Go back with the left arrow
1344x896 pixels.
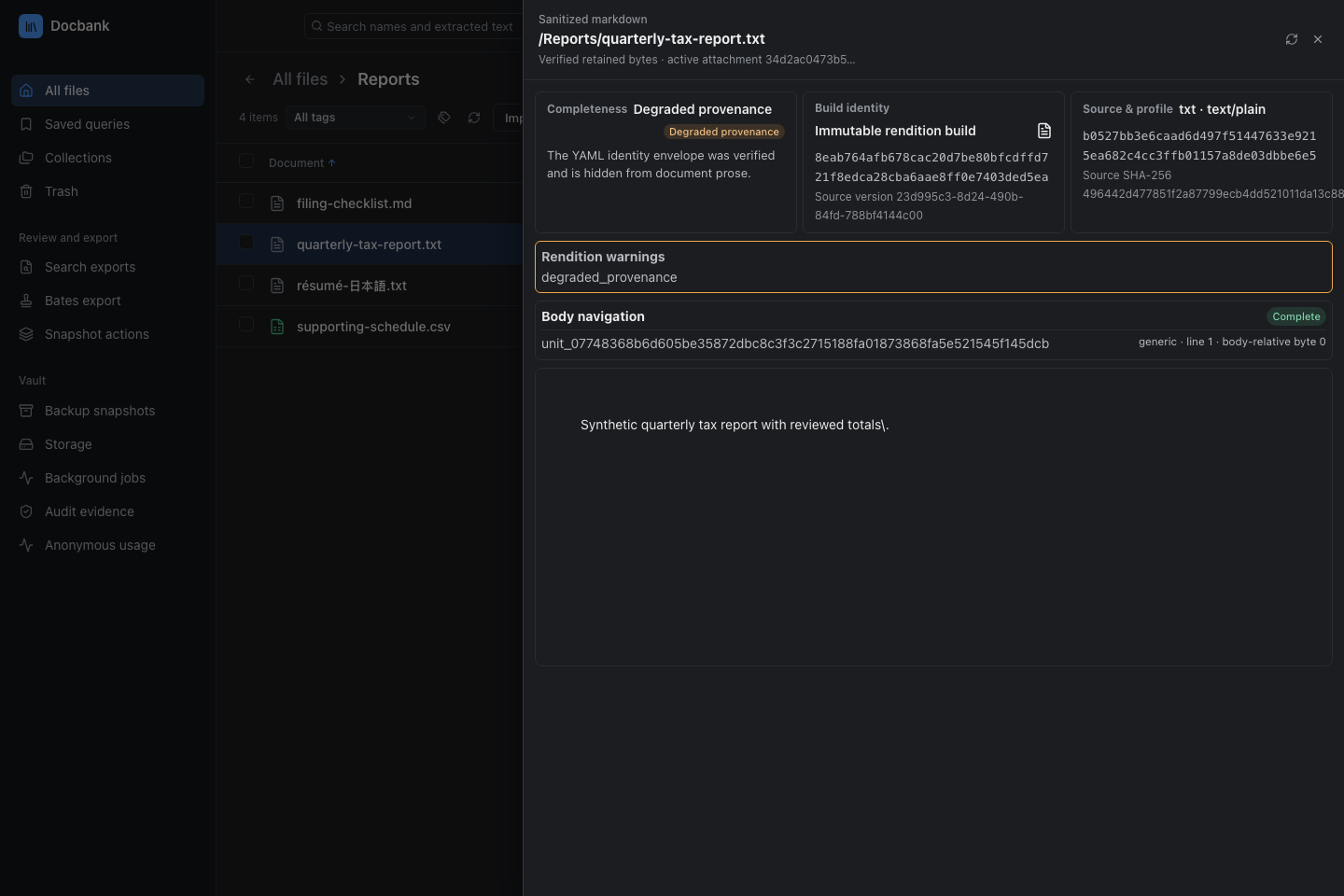tap(250, 79)
